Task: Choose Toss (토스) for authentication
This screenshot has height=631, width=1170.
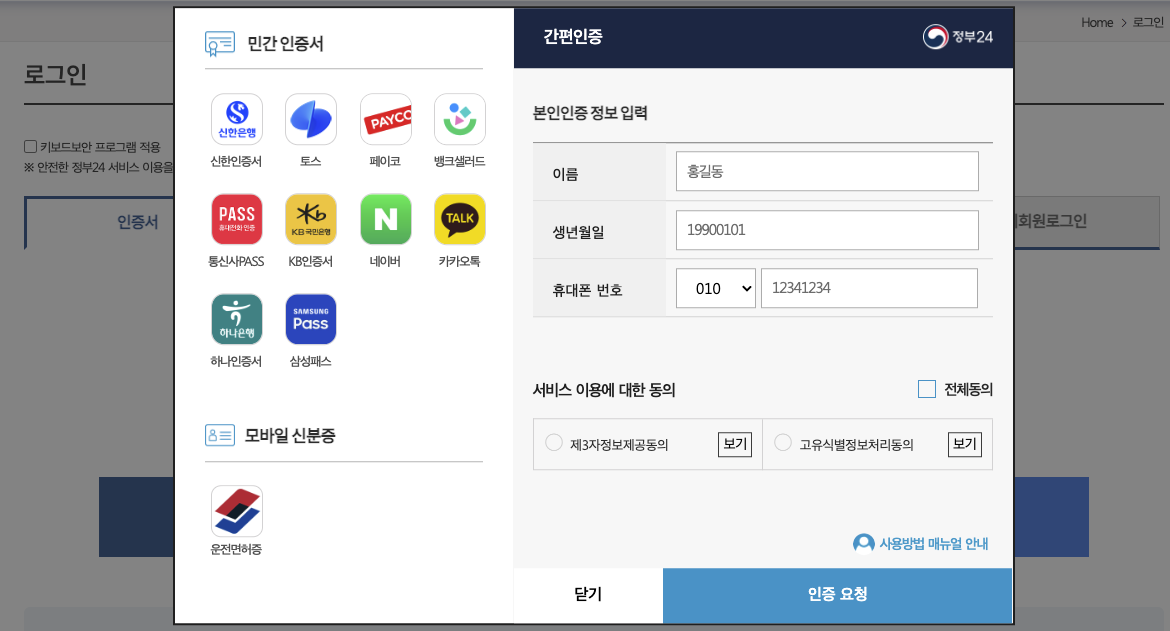Action: pyautogui.click(x=311, y=118)
